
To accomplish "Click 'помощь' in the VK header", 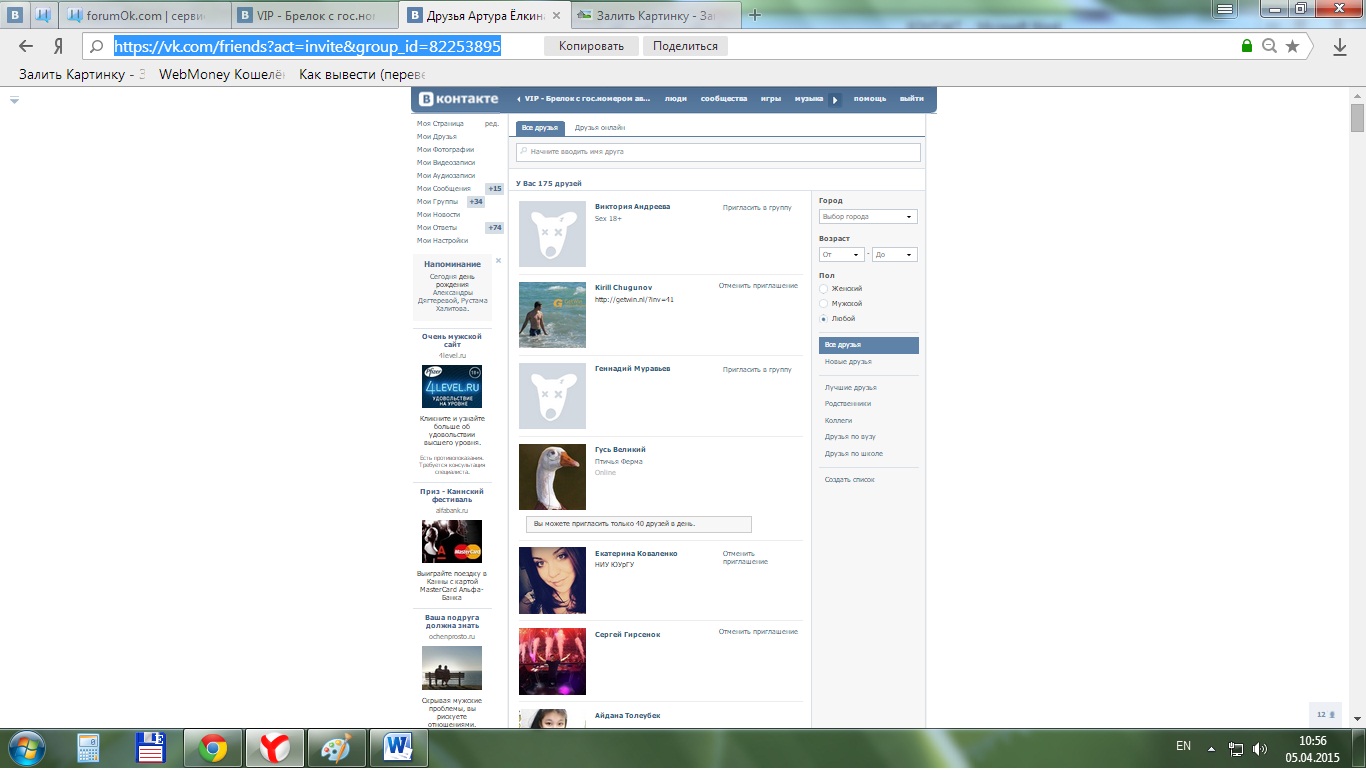I will [870, 99].
